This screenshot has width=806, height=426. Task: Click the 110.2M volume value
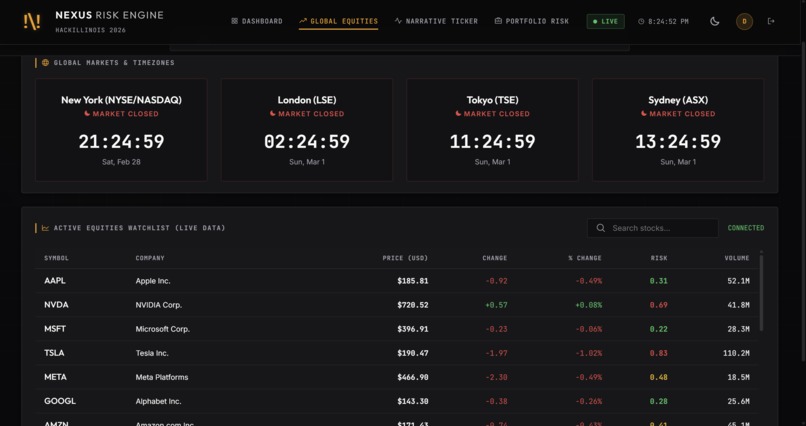[x=736, y=353]
